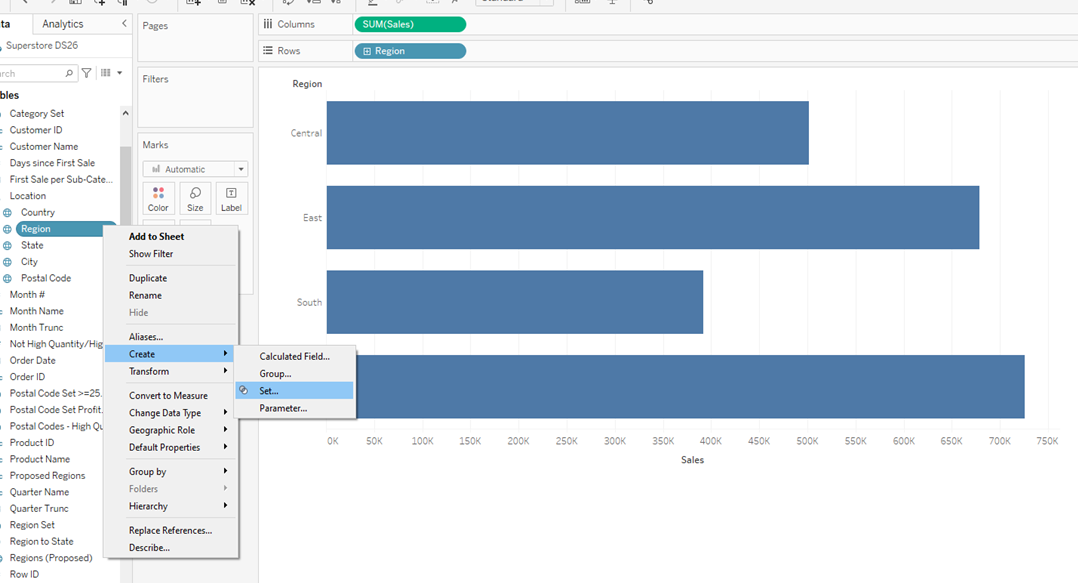The image size is (1078, 583).
Task: Click the Columns shelf icon
Action: tap(268, 24)
